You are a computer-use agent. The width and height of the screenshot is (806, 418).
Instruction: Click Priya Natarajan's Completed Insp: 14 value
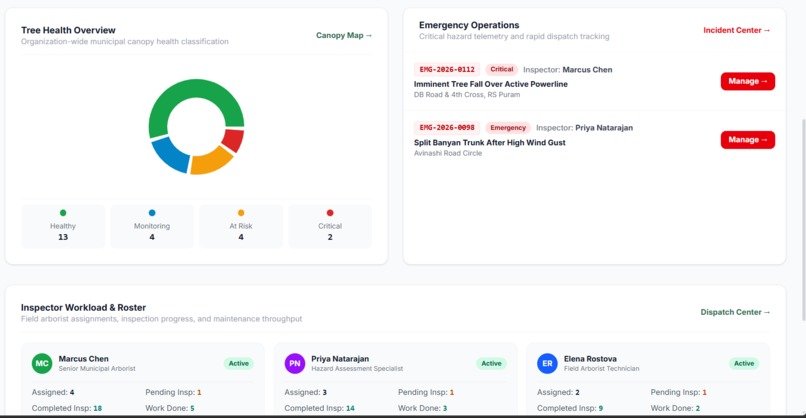350,408
